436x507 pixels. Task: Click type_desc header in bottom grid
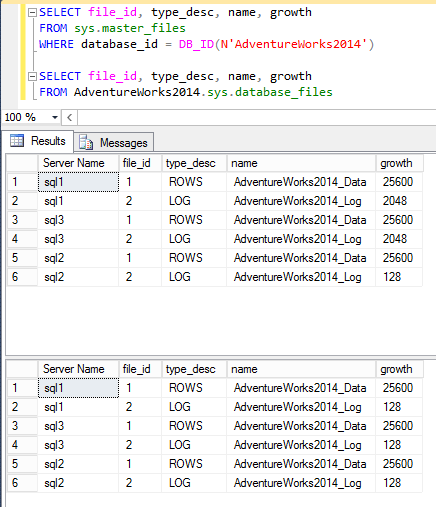point(194,369)
